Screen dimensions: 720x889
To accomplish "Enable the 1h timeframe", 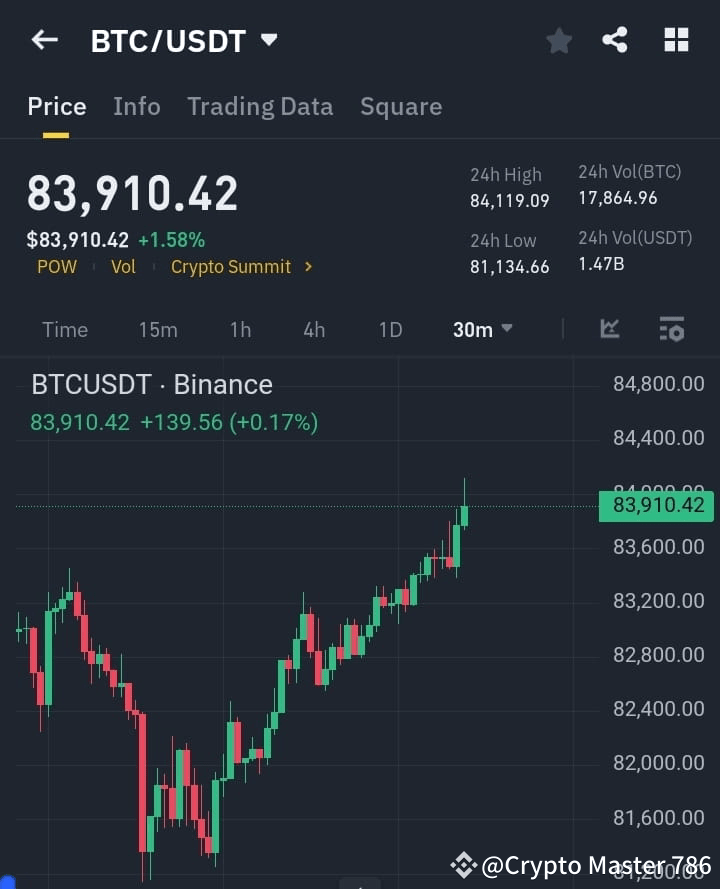I will pos(240,329).
